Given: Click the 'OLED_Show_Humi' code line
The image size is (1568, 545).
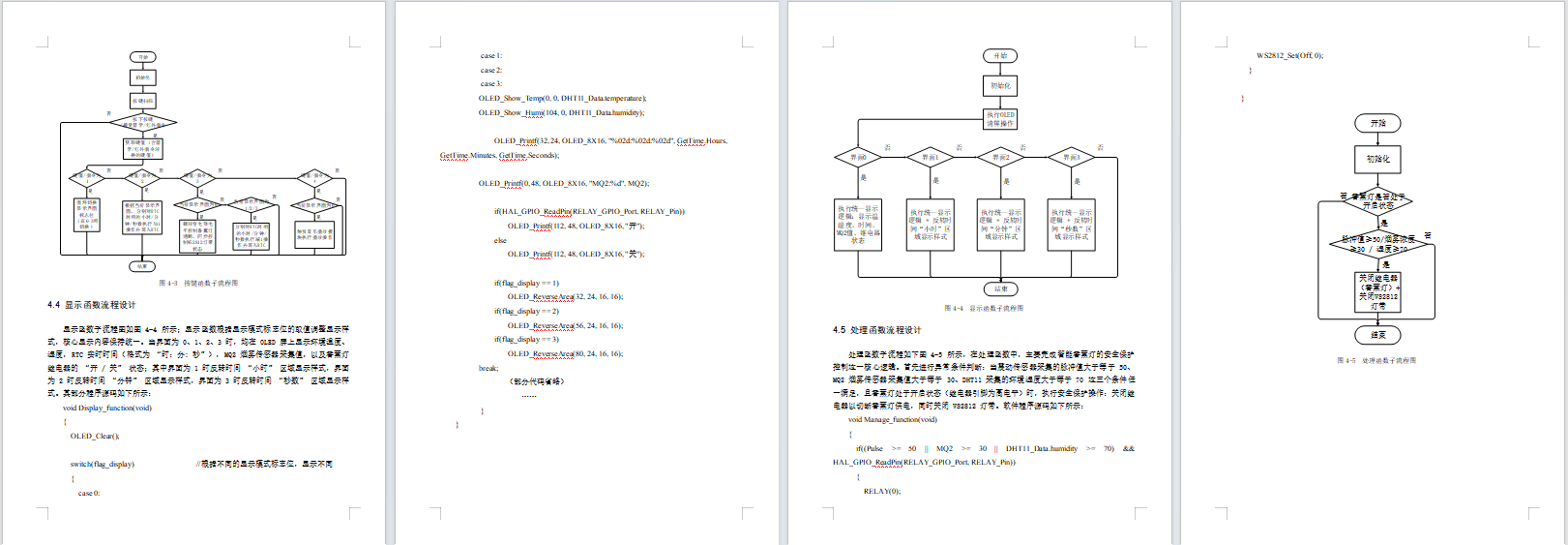Looking at the screenshot, I should click(x=561, y=112).
